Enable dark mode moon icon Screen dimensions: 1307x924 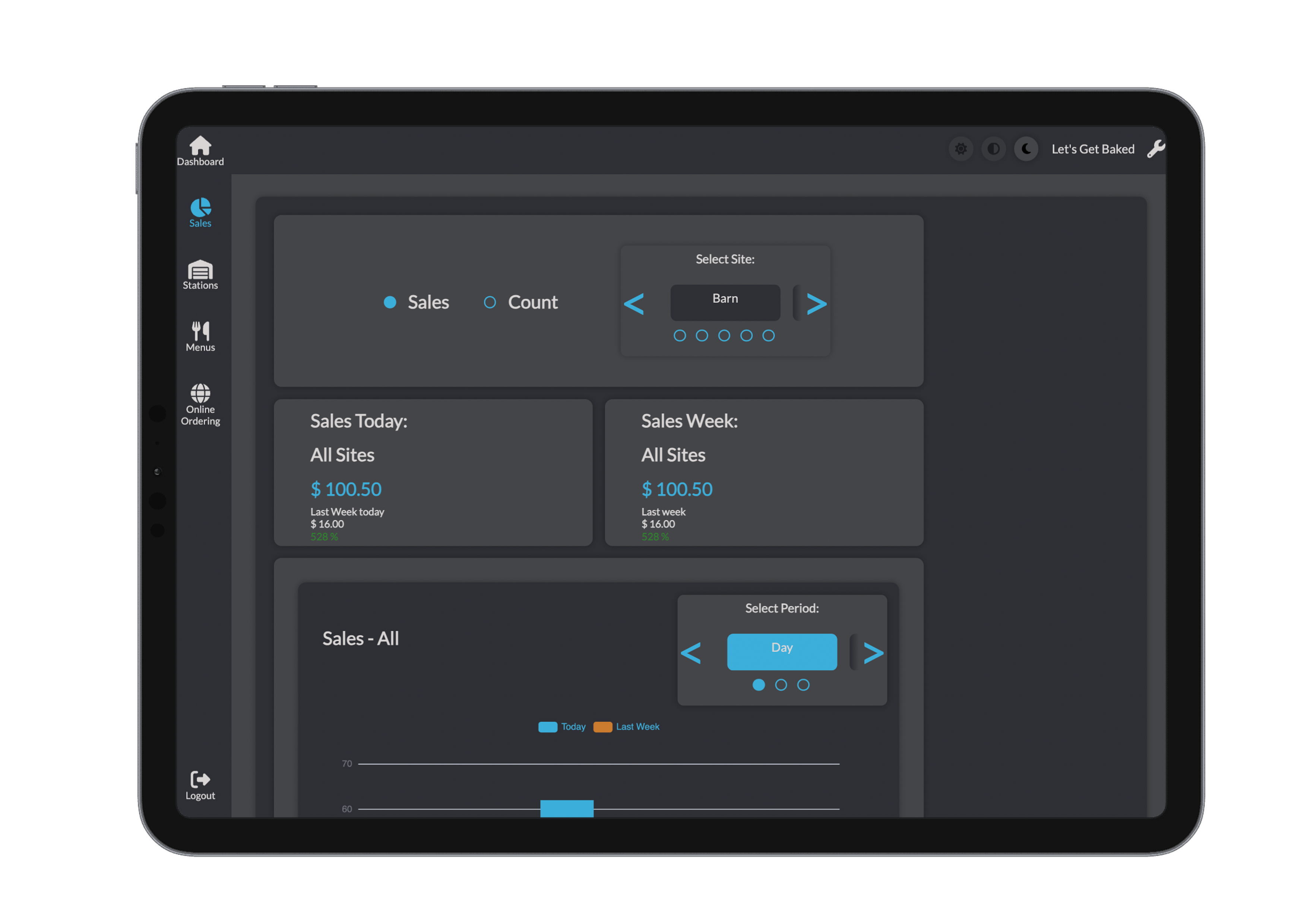pos(1026,149)
